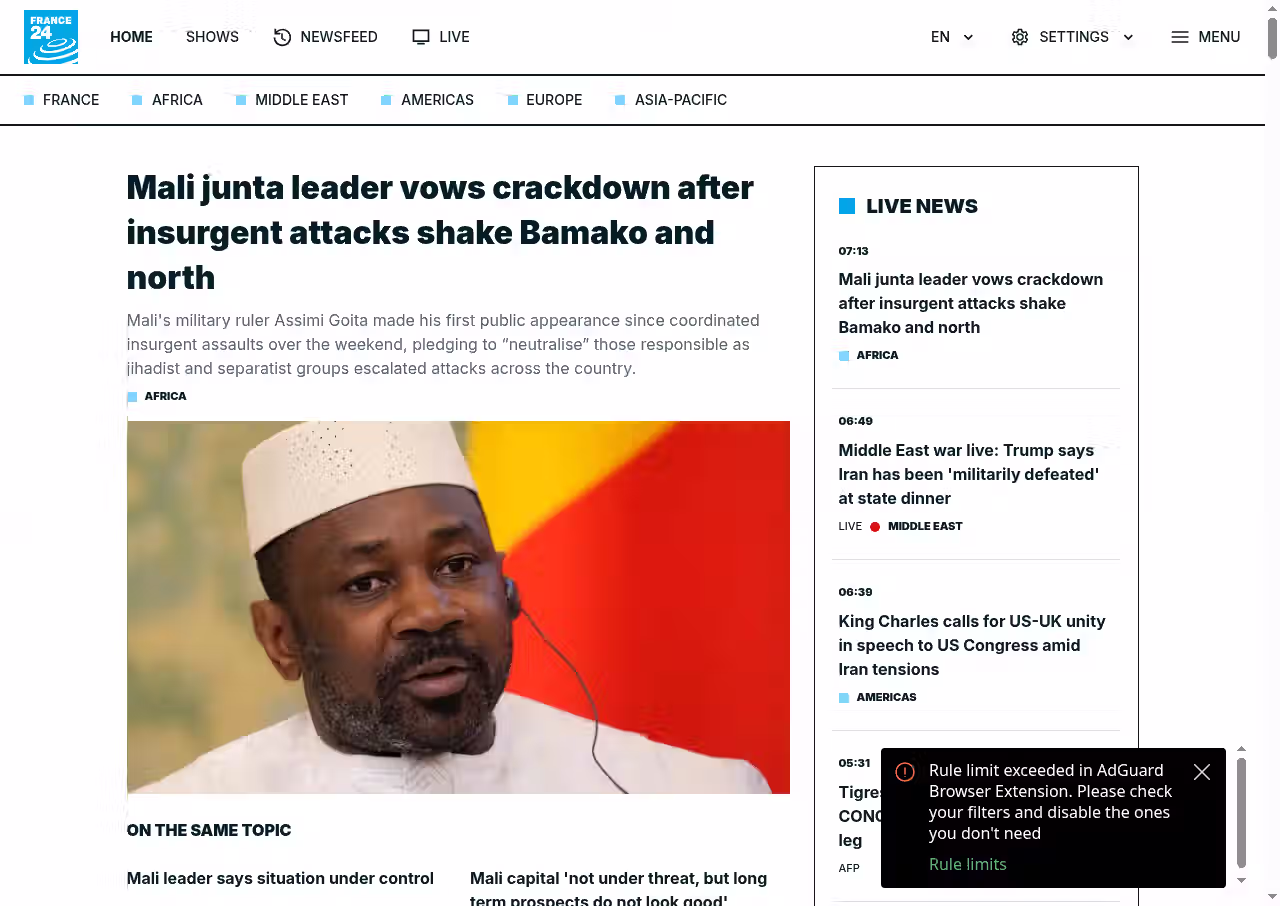Click the Assimi Goita article photo
The width and height of the screenshot is (1280, 906).
(x=458, y=607)
